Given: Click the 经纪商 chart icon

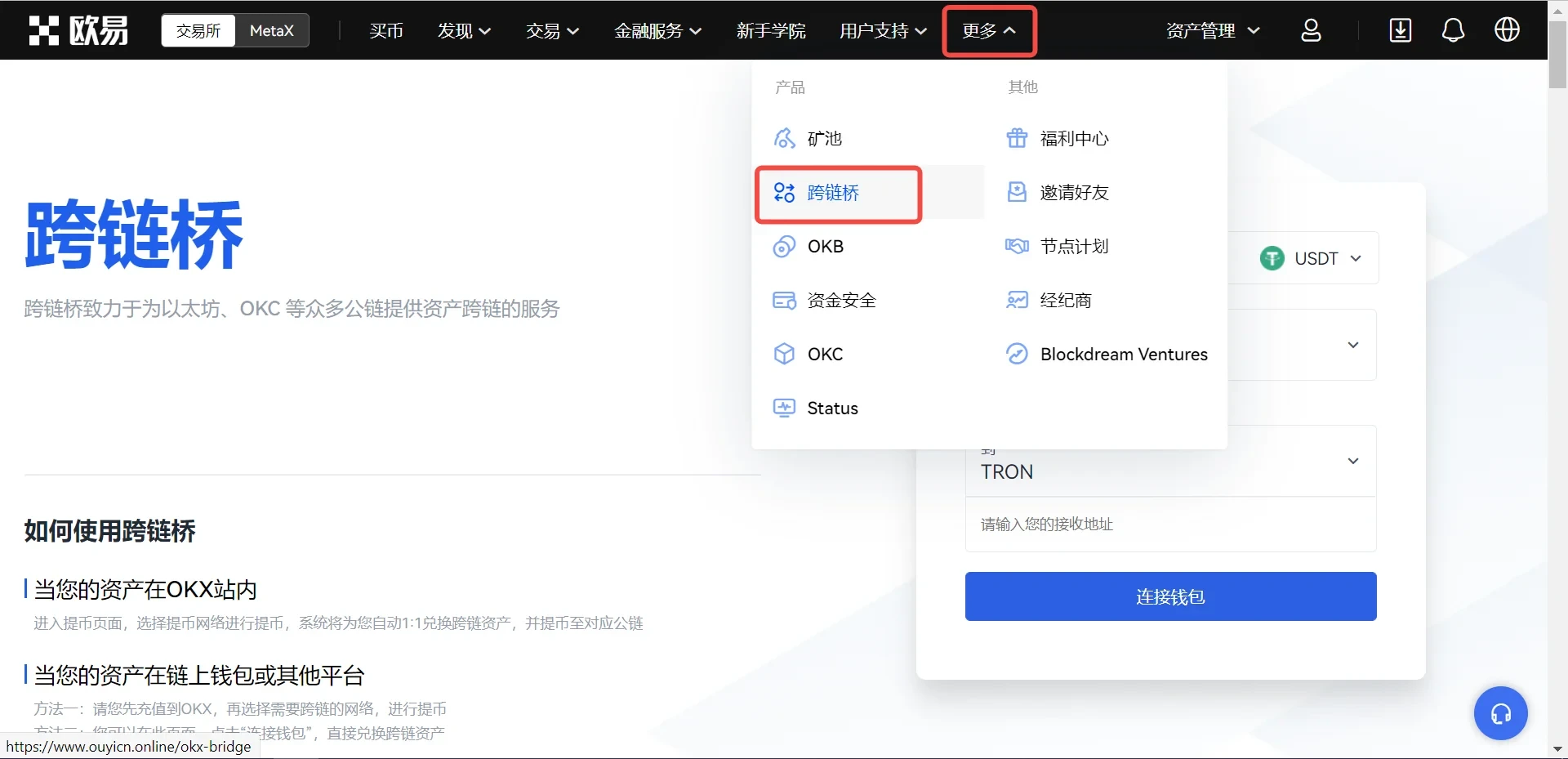Looking at the screenshot, I should (x=1017, y=300).
